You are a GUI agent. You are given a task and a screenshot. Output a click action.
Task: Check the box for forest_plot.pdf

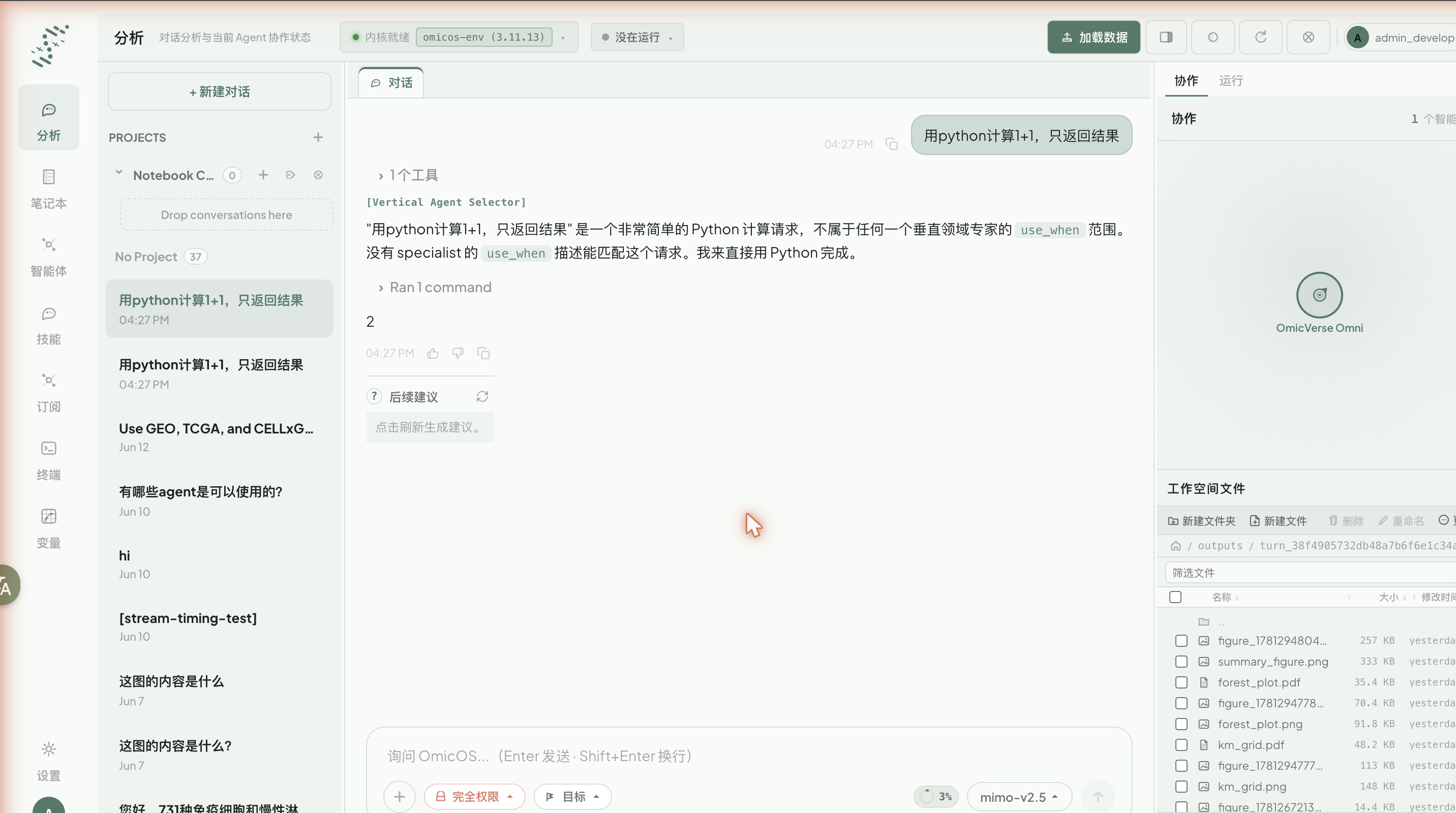(1181, 682)
